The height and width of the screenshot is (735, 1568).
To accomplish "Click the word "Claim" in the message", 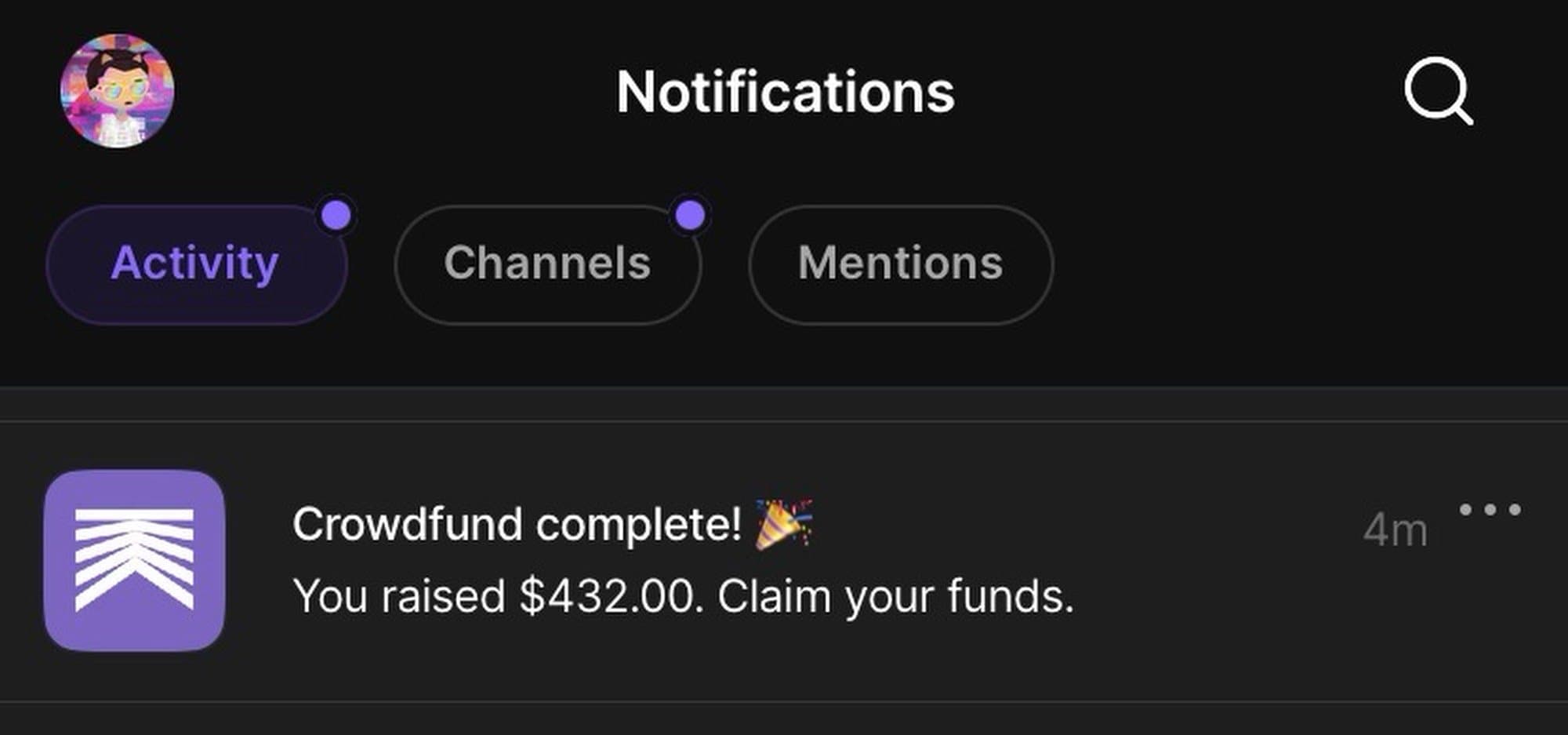I will tap(774, 596).
